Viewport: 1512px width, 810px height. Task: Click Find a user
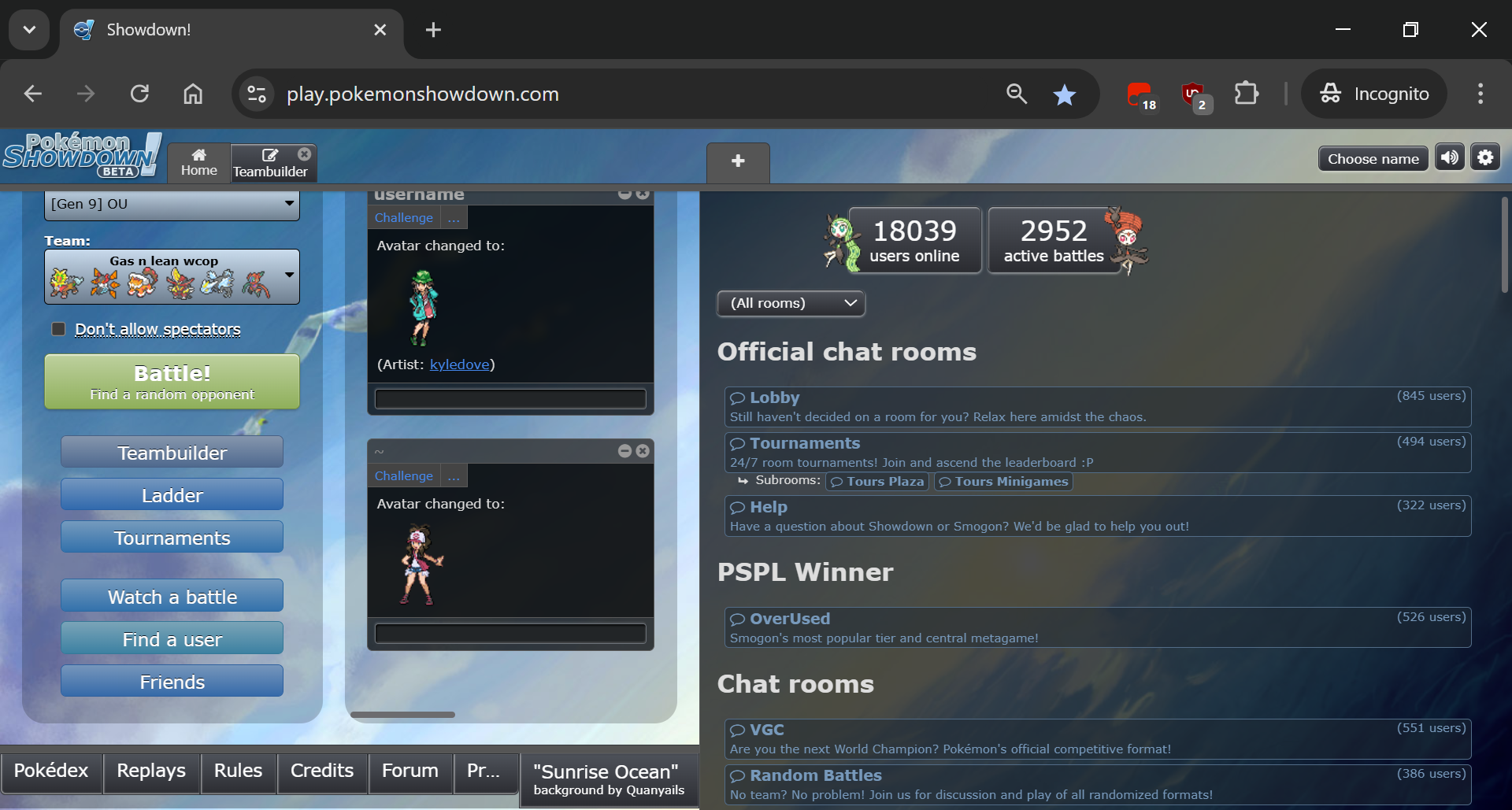coord(172,639)
